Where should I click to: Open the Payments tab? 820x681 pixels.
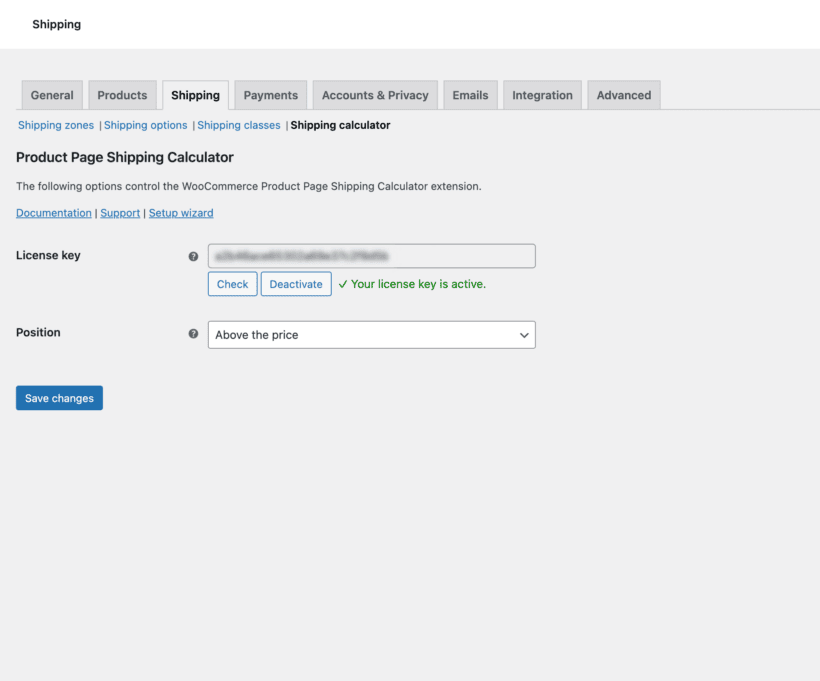click(x=270, y=95)
